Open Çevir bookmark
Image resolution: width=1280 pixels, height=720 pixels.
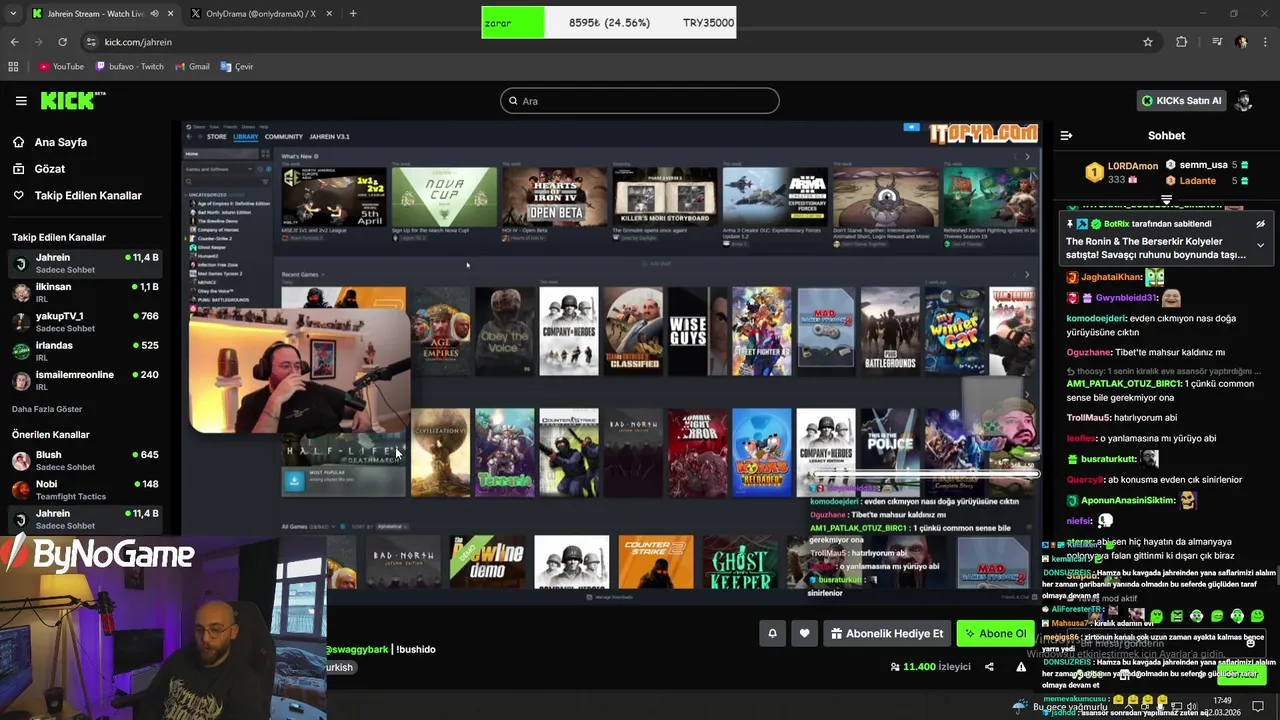tap(238, 67)
